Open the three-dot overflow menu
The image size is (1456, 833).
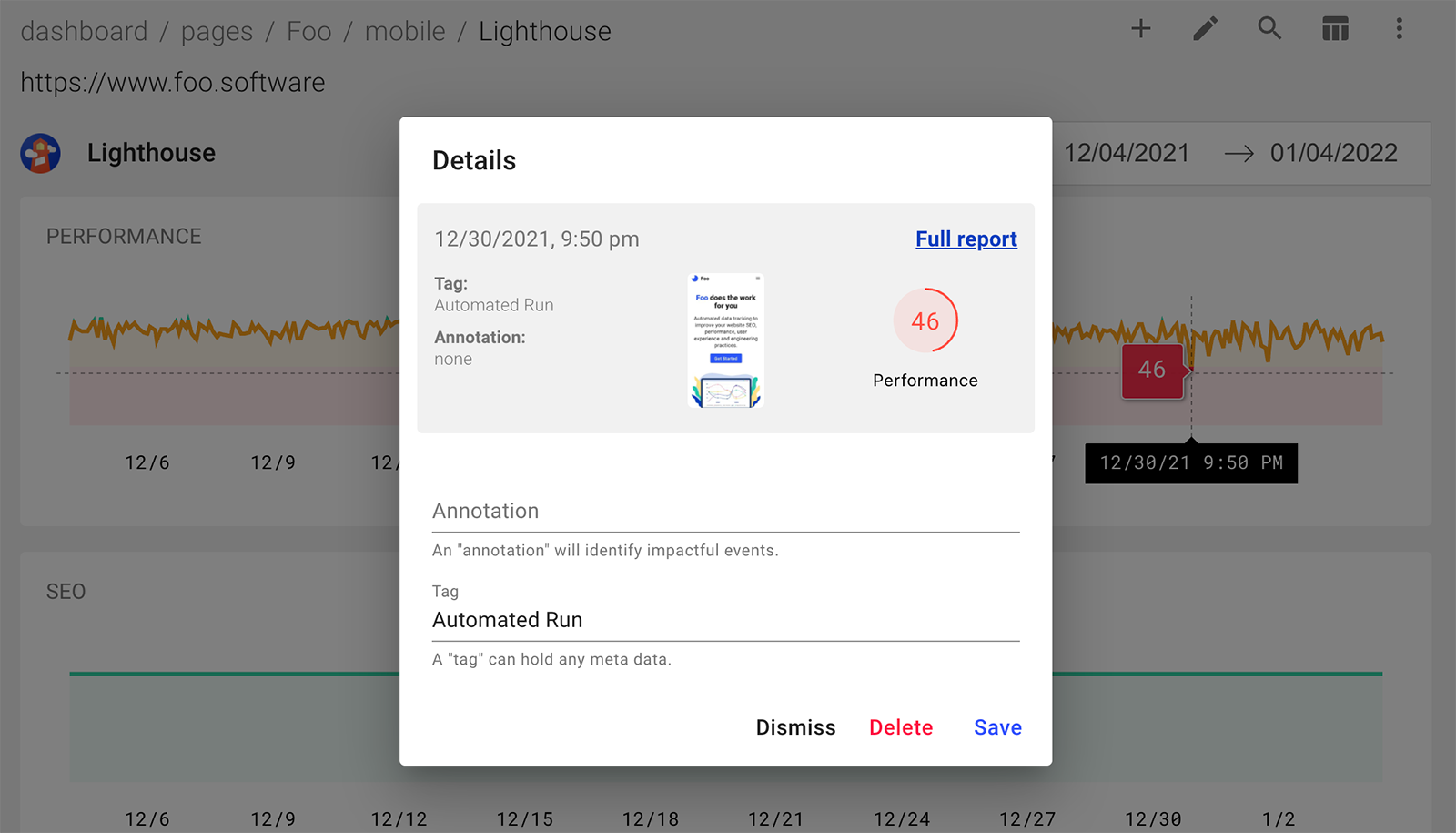pos(1400,29)
